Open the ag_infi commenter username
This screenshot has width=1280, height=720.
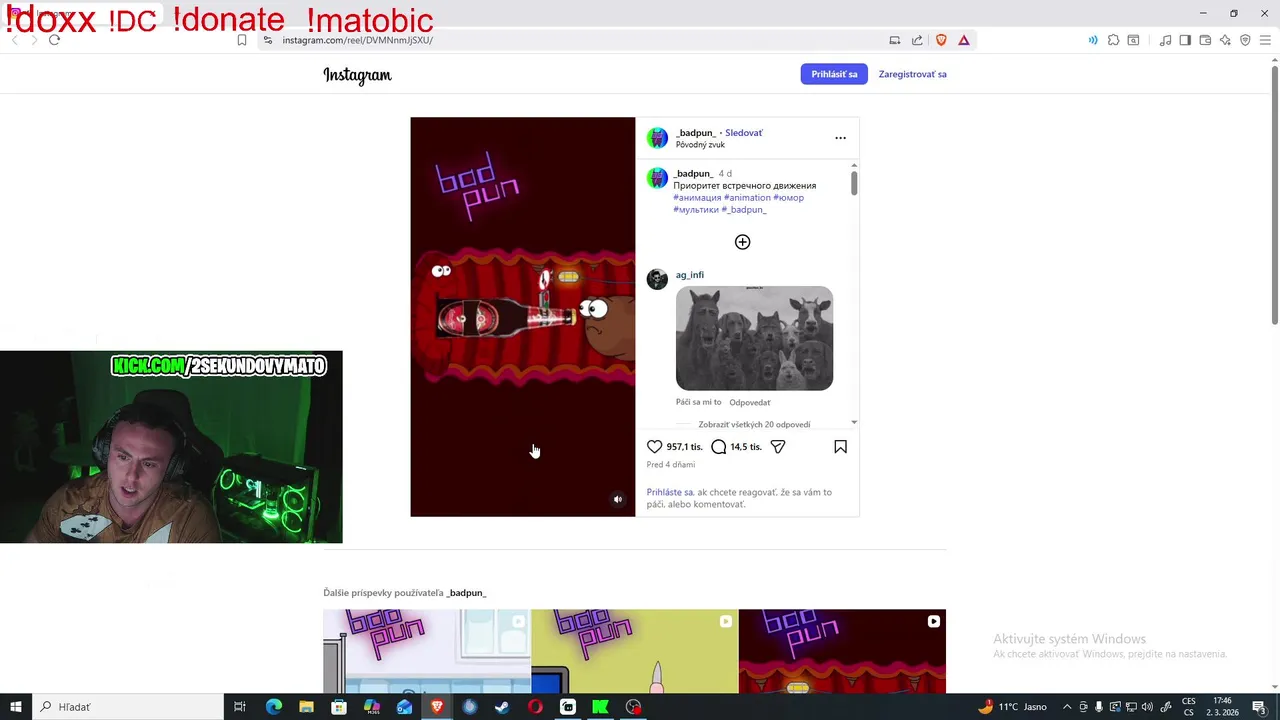(x=690, y=275)
